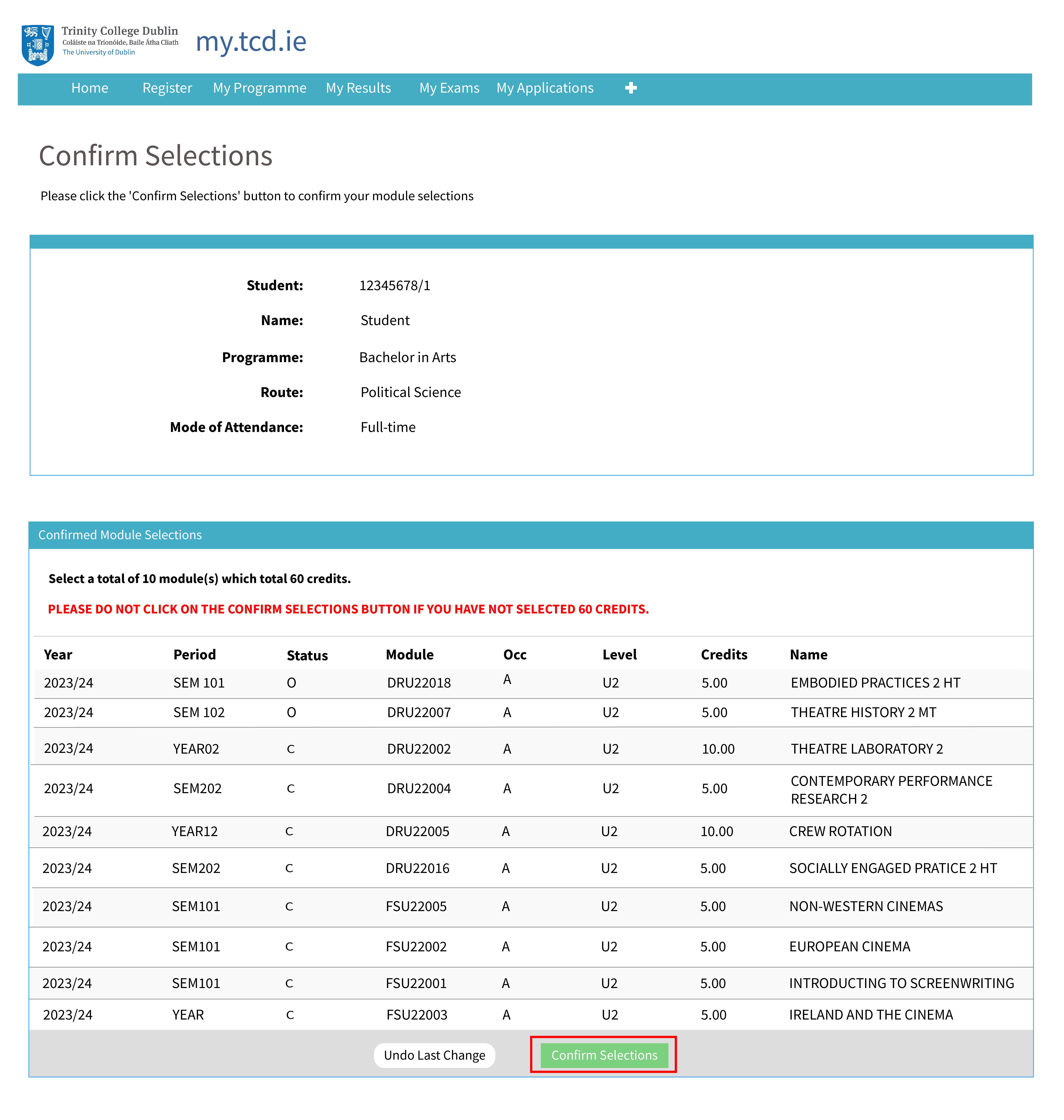Click THEATRE LABORATORY 2 module name
The image size is (1064, 1120).
point(867,749)
